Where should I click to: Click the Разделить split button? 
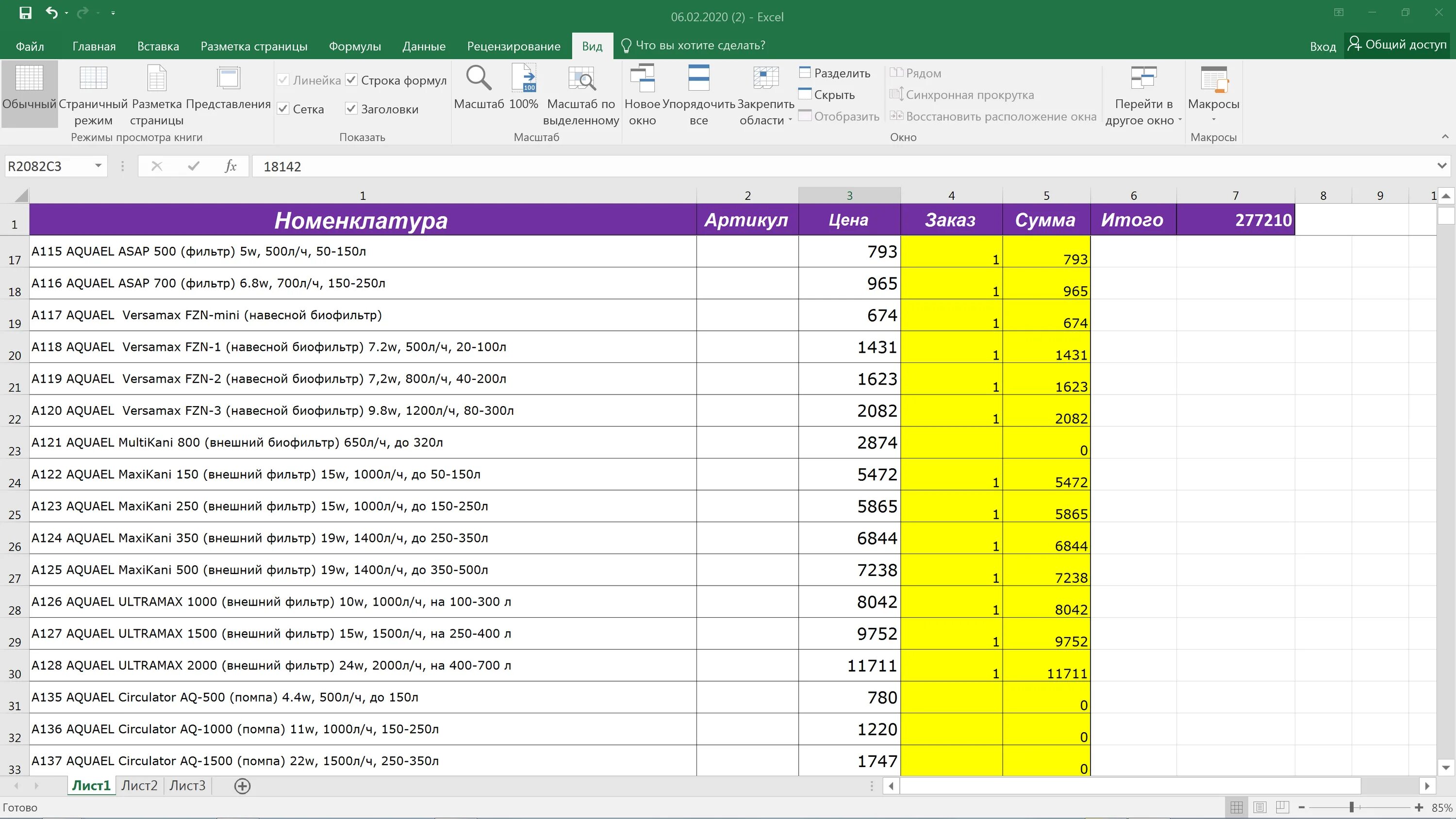834,73
